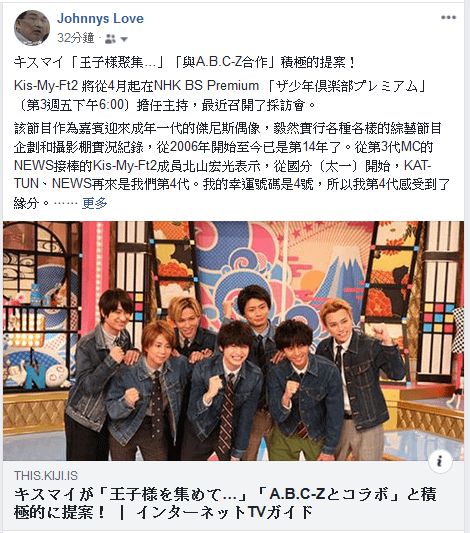The height and width of the screenshot is (533, 470).
Task: Click the Kis-My-Ft2 link before 成員北山宏光
Action: click(125, 166)
